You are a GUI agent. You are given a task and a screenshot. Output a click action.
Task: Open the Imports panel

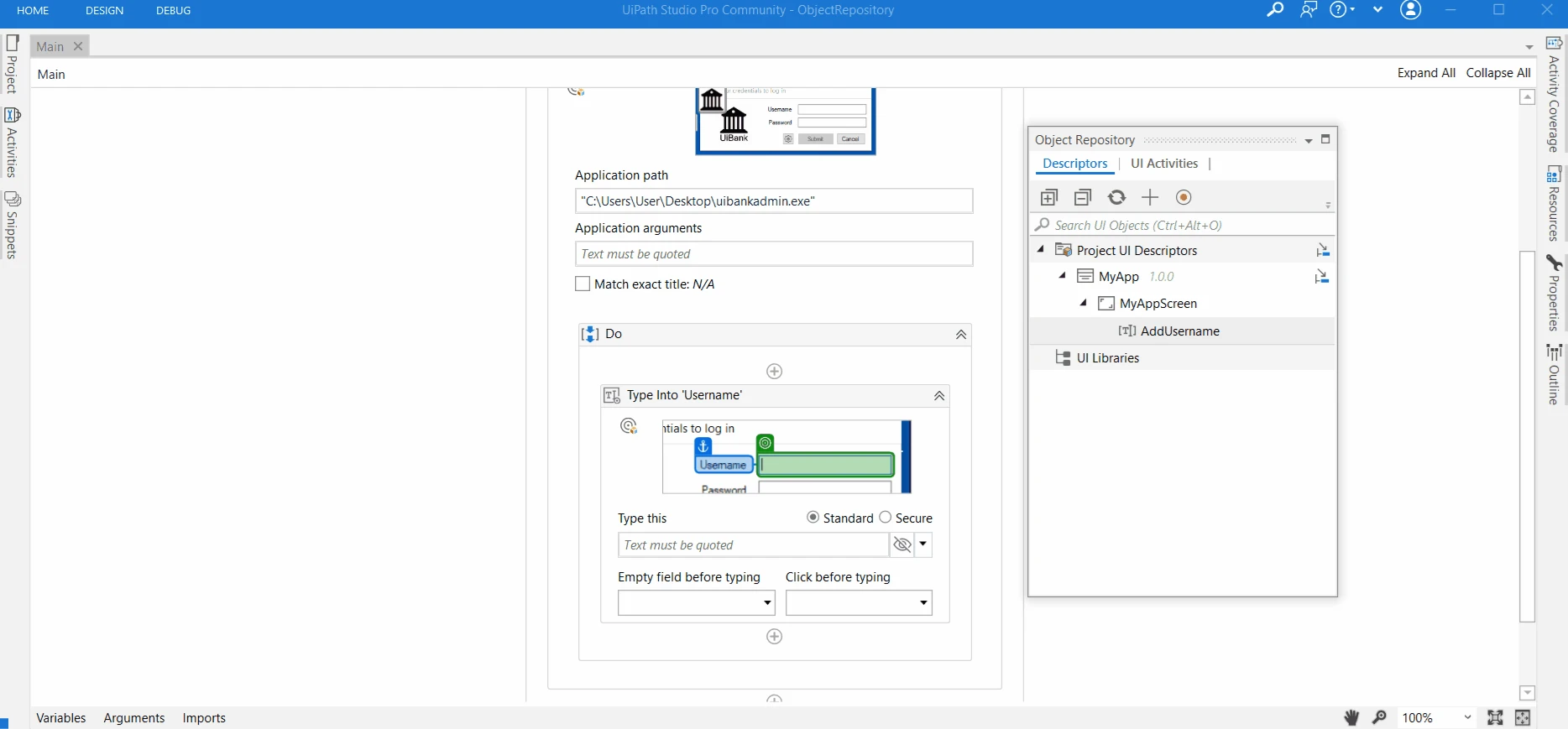click(204, 718)
